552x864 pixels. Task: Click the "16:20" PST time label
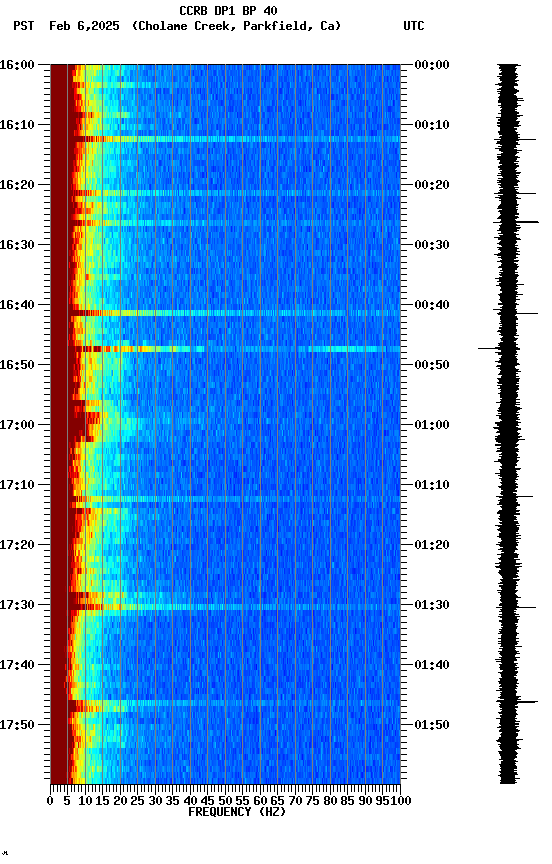[17, 185]
